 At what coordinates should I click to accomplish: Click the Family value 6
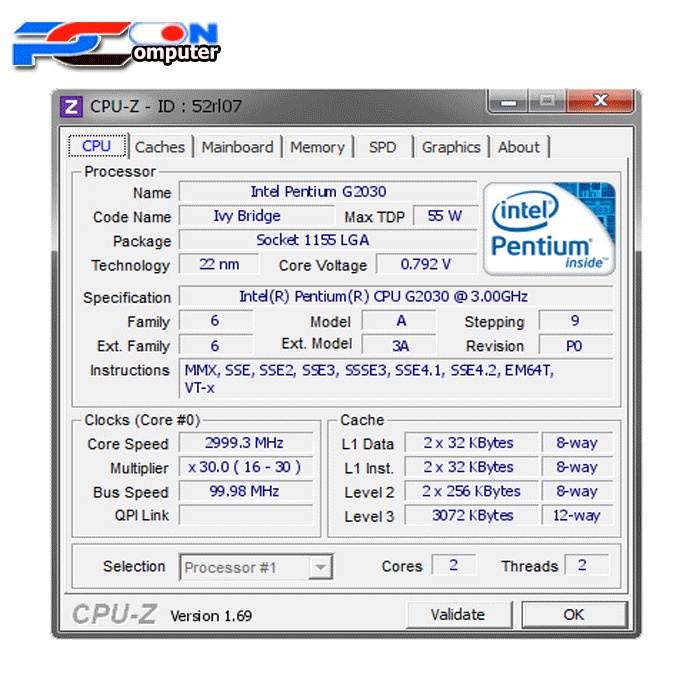(216, 321)
